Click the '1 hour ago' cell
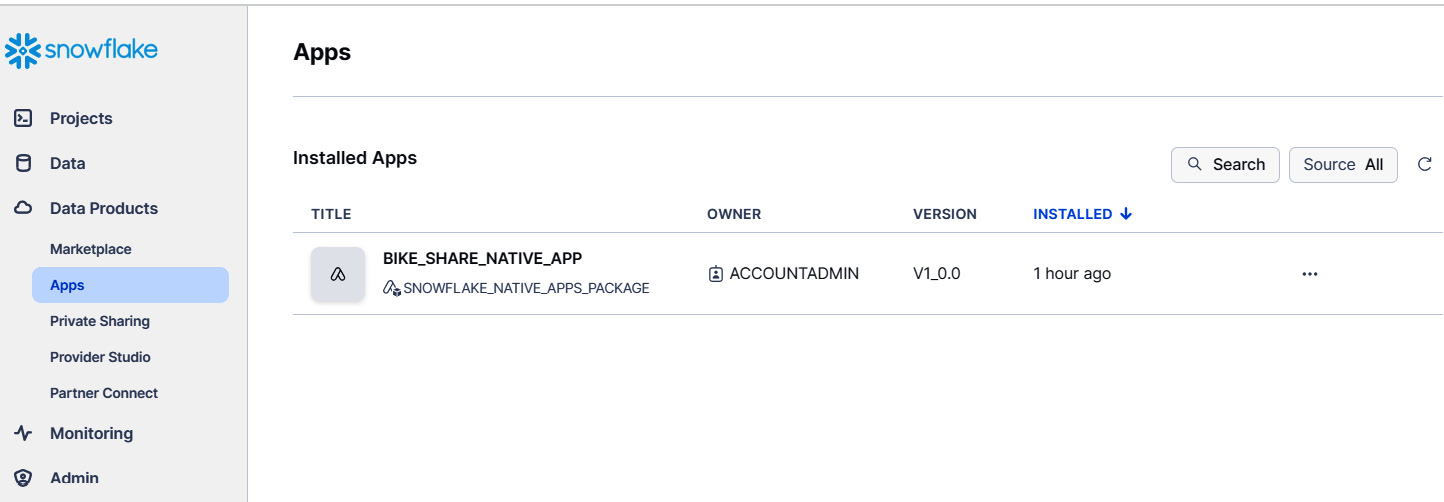Viewport: 1444px width, 502px height. (1072, 274)
